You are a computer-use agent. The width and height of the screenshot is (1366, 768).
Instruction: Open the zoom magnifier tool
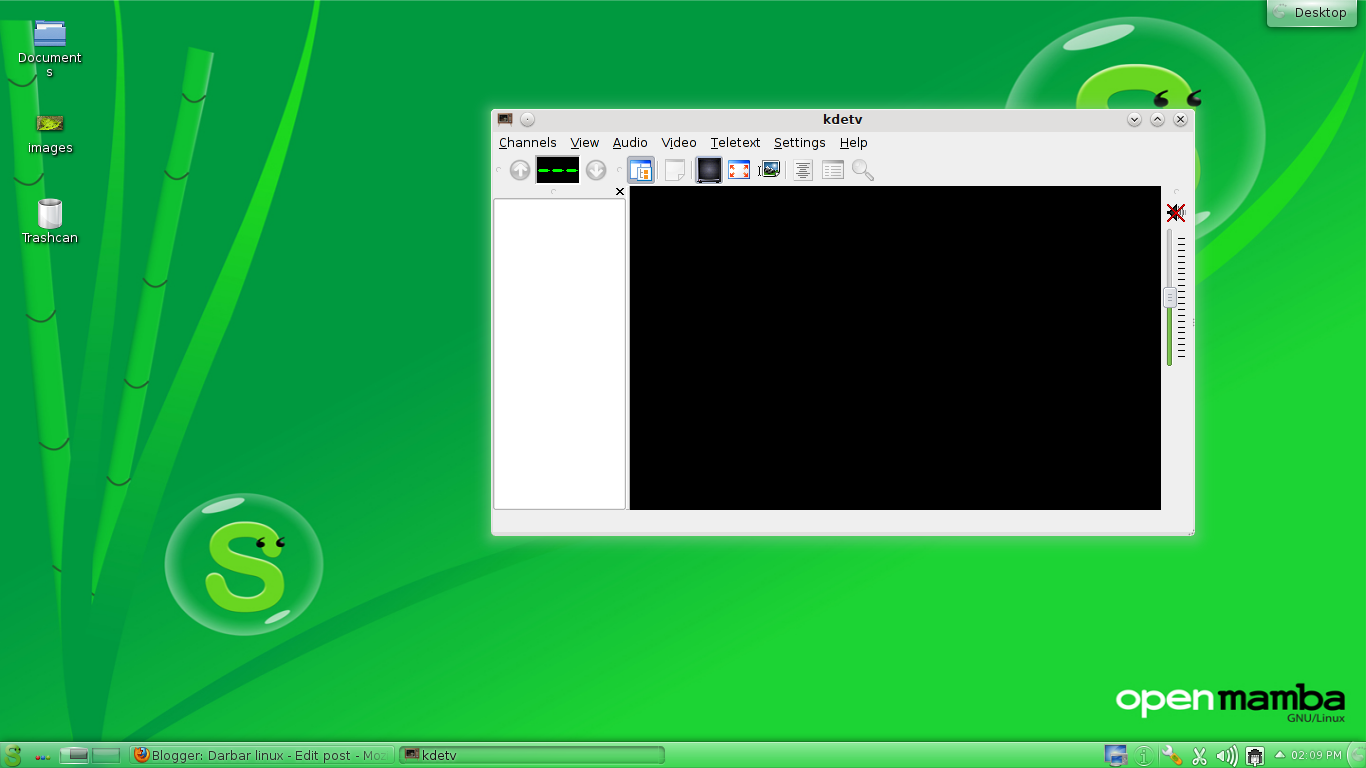tap(862, 170)
